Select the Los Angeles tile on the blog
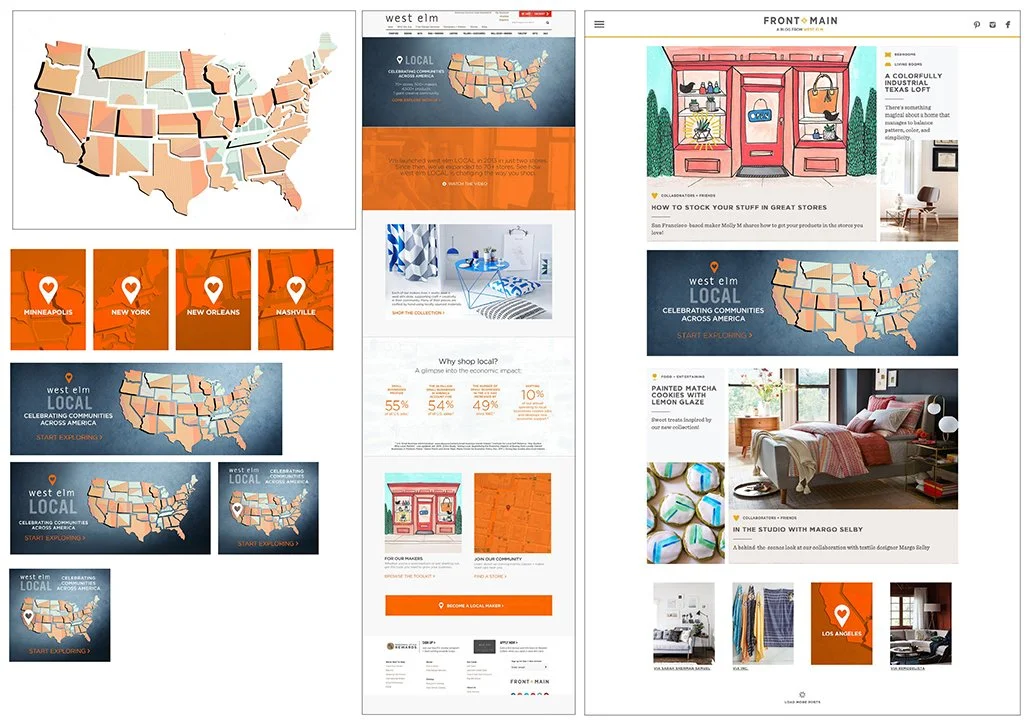This screenshot has height=725, width=1032. click(842, 623)
